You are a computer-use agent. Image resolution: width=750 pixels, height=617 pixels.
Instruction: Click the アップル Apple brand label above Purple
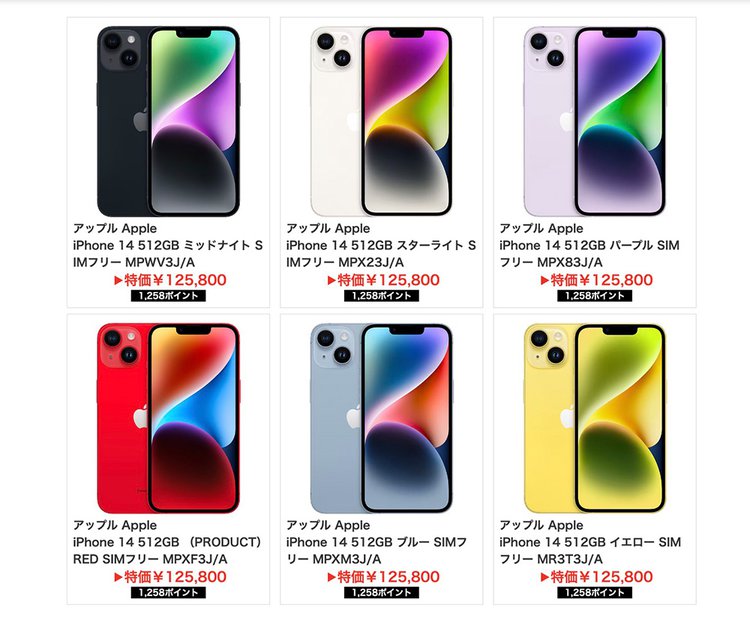(541, 228)
